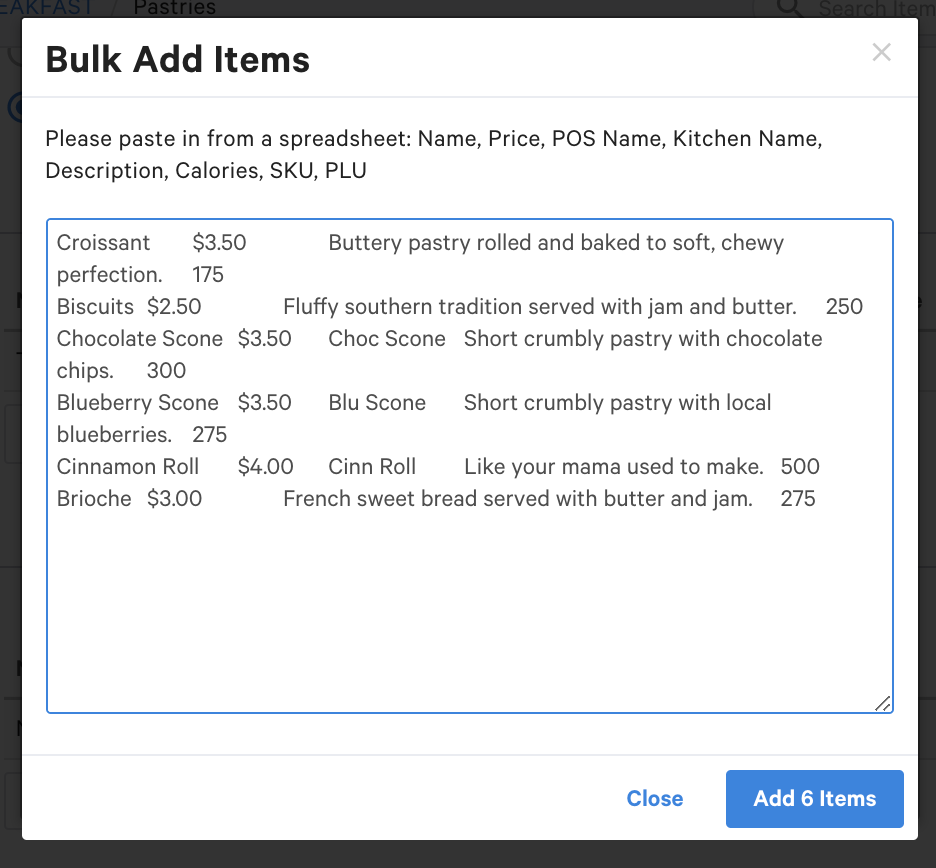
Task: Click the blue Close link
Action: coord(655,798)
